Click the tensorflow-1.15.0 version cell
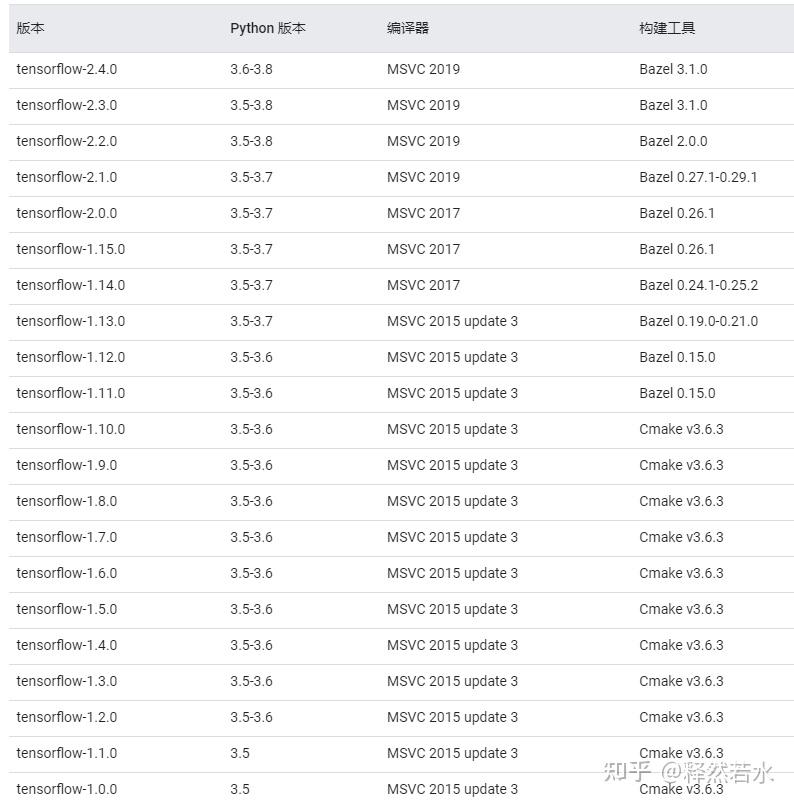This screenshot has height=805, width=794. (x=70, y=249)
